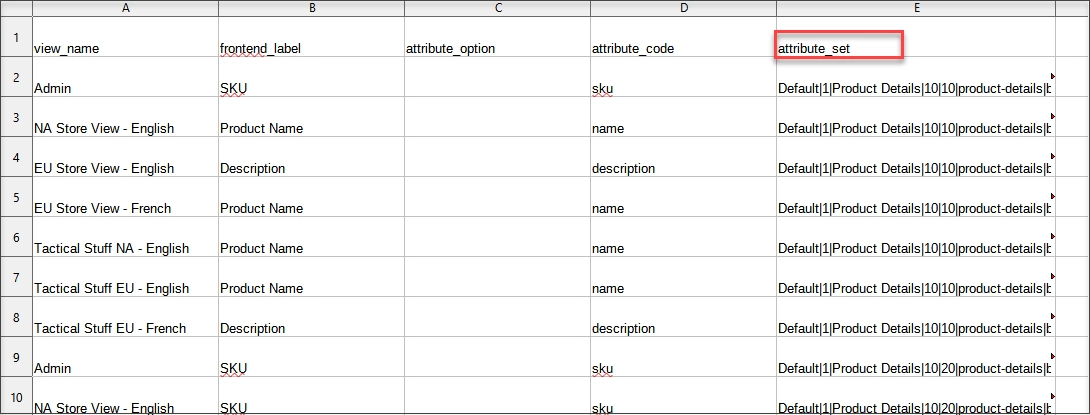Select row 6 header
The height and width of the screenshot is (415, 1090).
click(16, 236)
